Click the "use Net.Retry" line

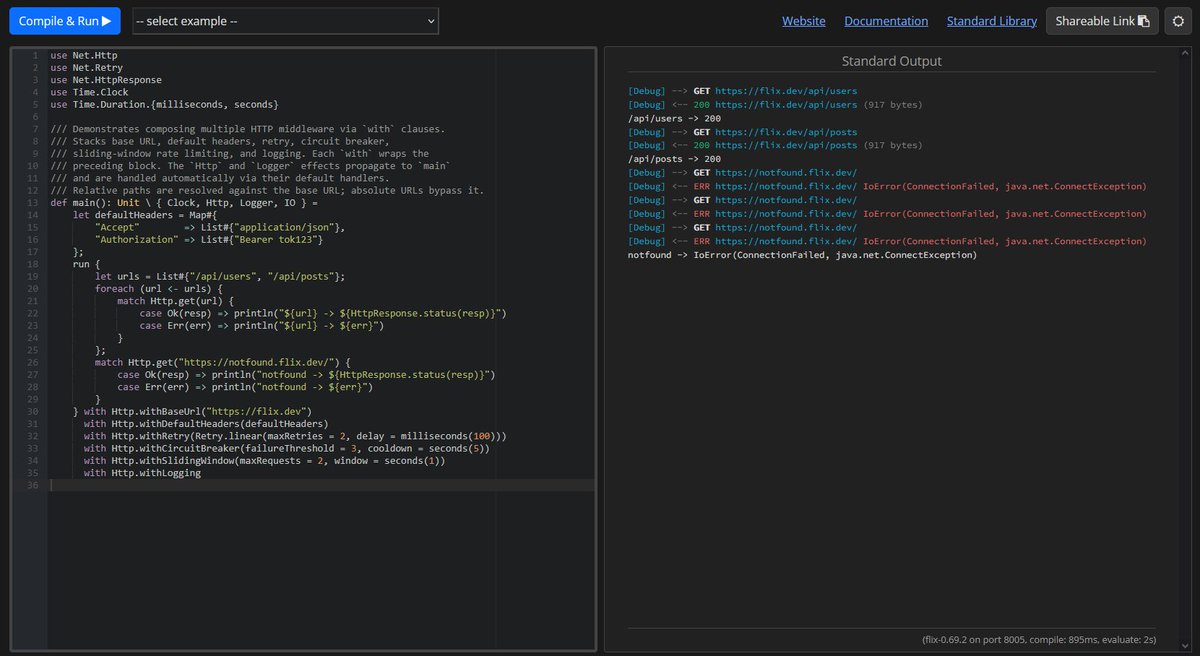(86, 66)
